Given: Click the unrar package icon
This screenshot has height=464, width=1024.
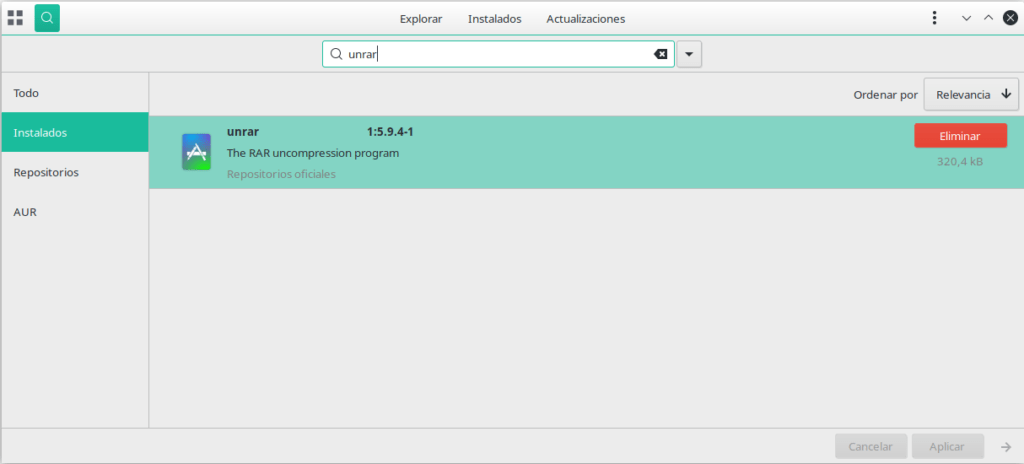Looking at the screenshot, I should click(x=196, y=152).
